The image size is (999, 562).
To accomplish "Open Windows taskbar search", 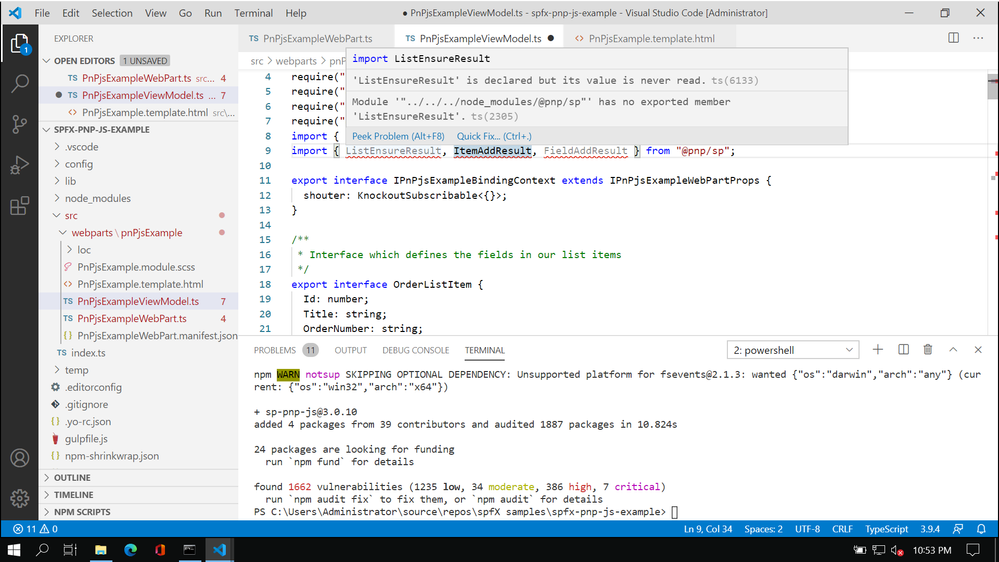I will click(x=42, y=549).
